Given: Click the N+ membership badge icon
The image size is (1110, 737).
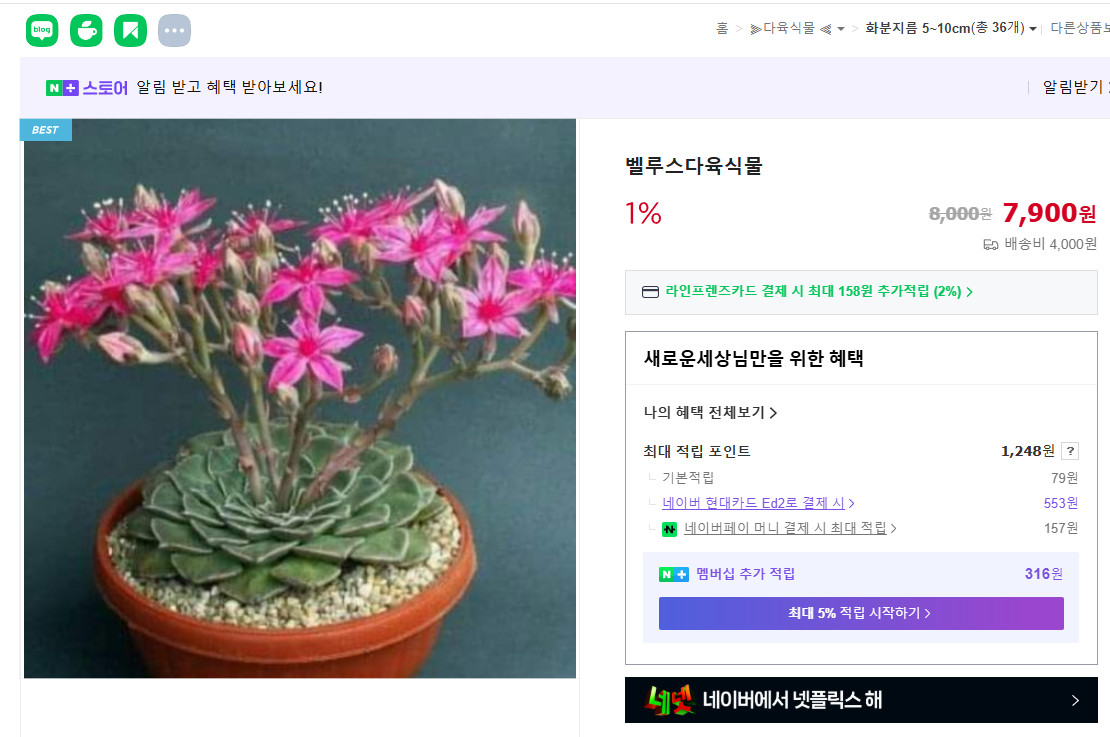Looking at the screenshot, I should 673,574.
